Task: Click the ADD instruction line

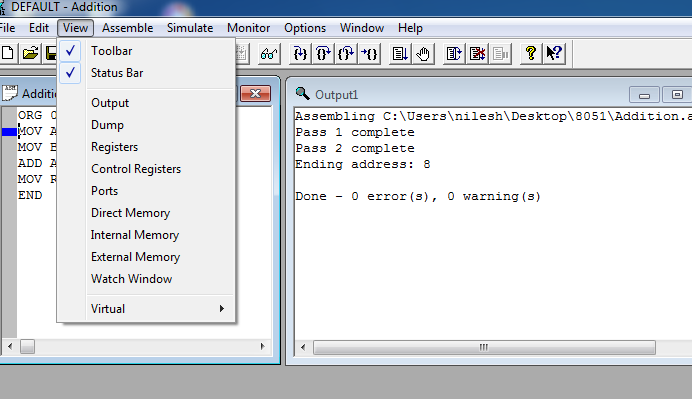Action: (37, 163)
